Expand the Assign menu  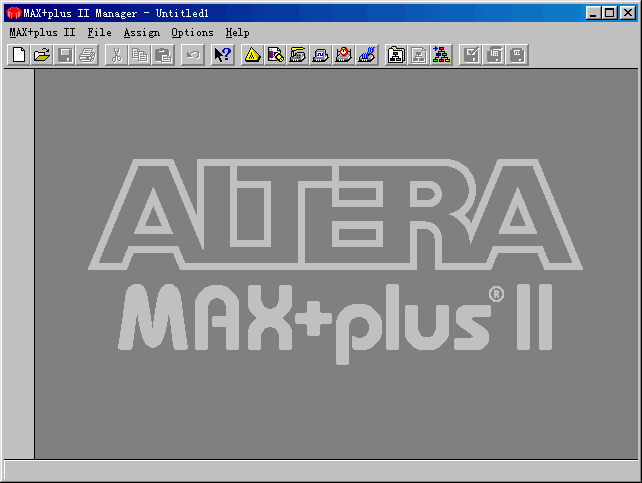141,32
